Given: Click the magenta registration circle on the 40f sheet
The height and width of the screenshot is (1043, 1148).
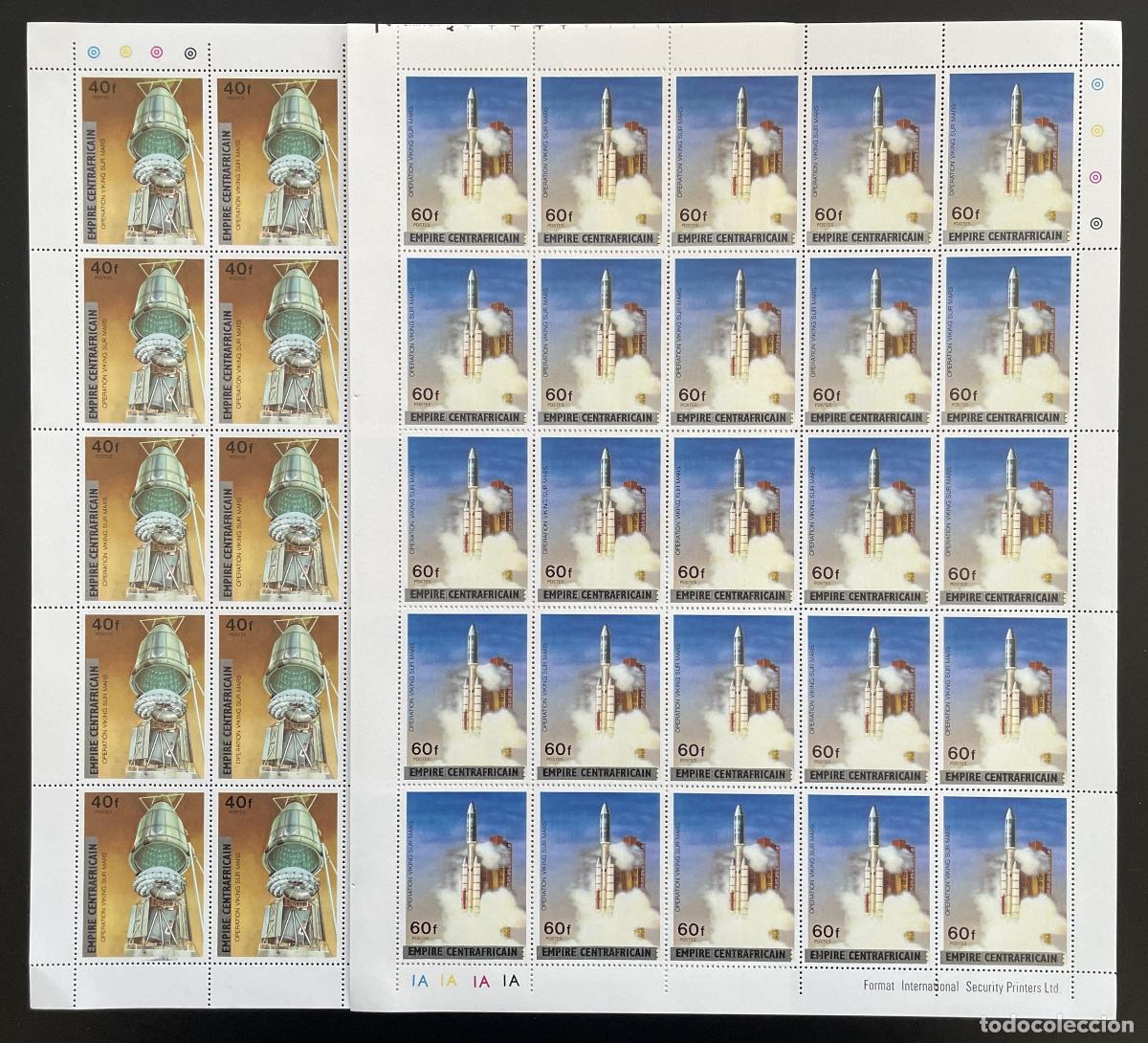Looking at the screenshot, I should pos(158,54).
